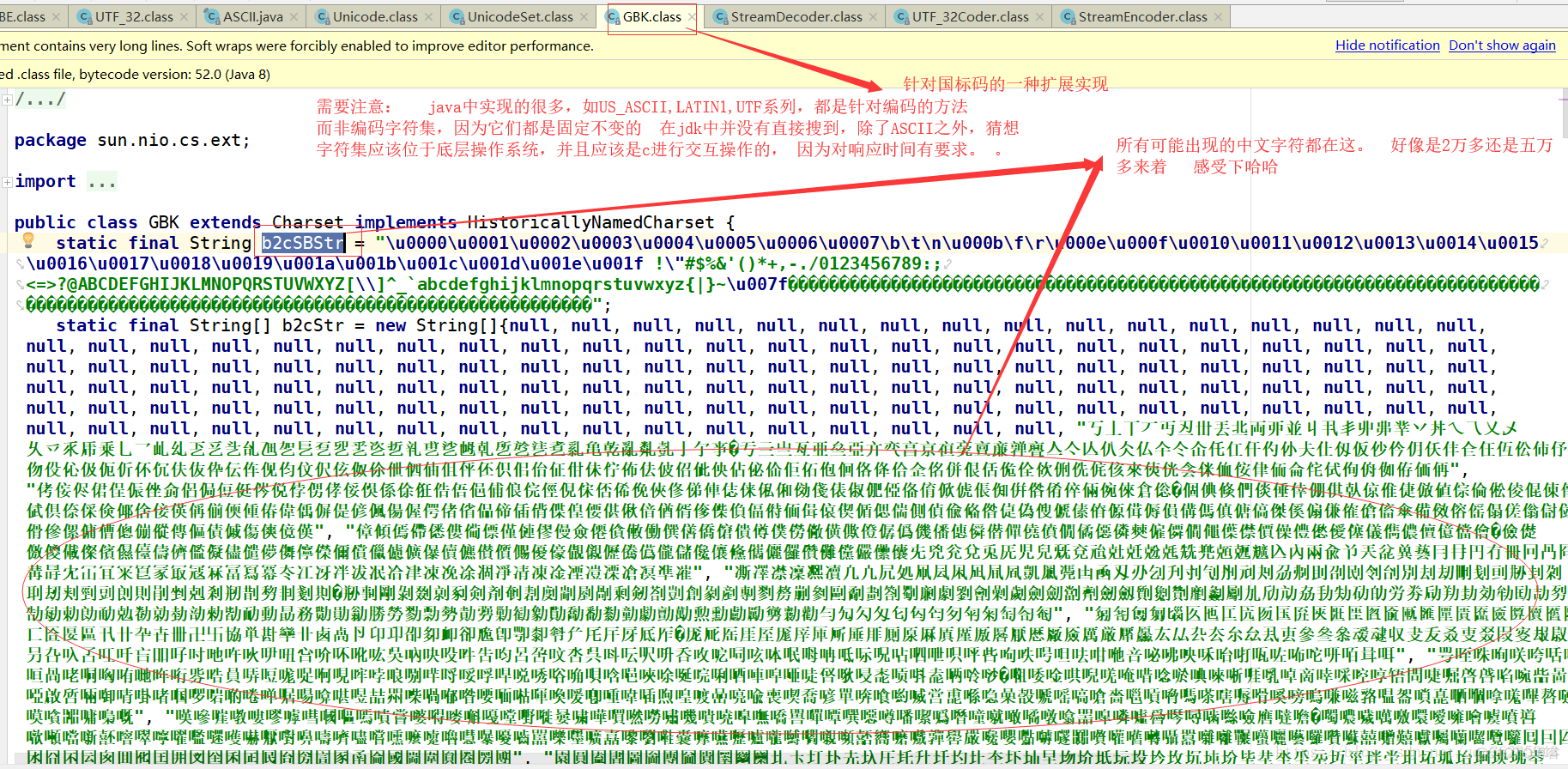Viewport: 1568px width, 769px height.
Task: Click the Charset superclass name
Action: [x=307, y=222]
